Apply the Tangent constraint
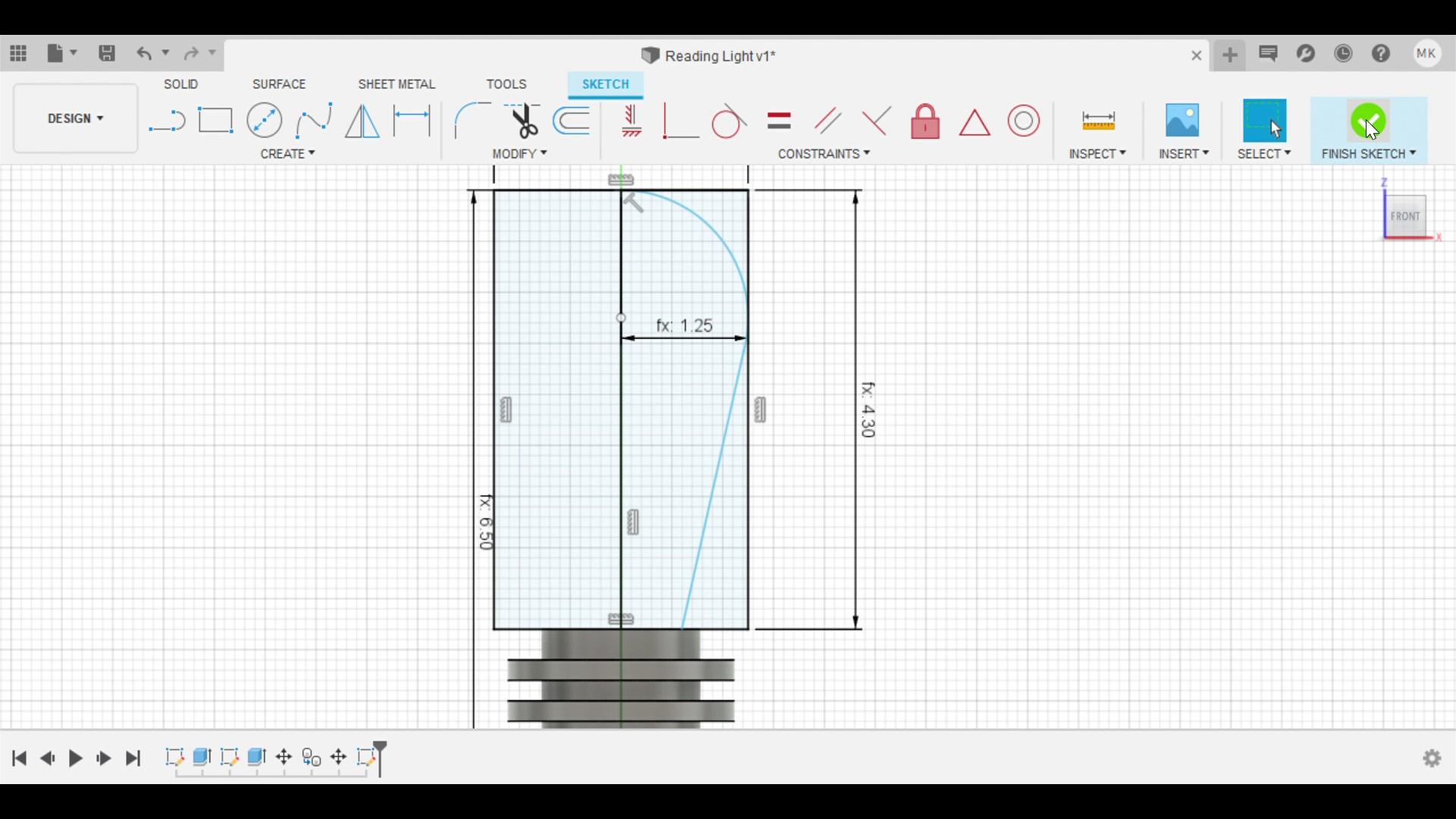The width and height of the screenshot is (1456, 819). point(729,121)
